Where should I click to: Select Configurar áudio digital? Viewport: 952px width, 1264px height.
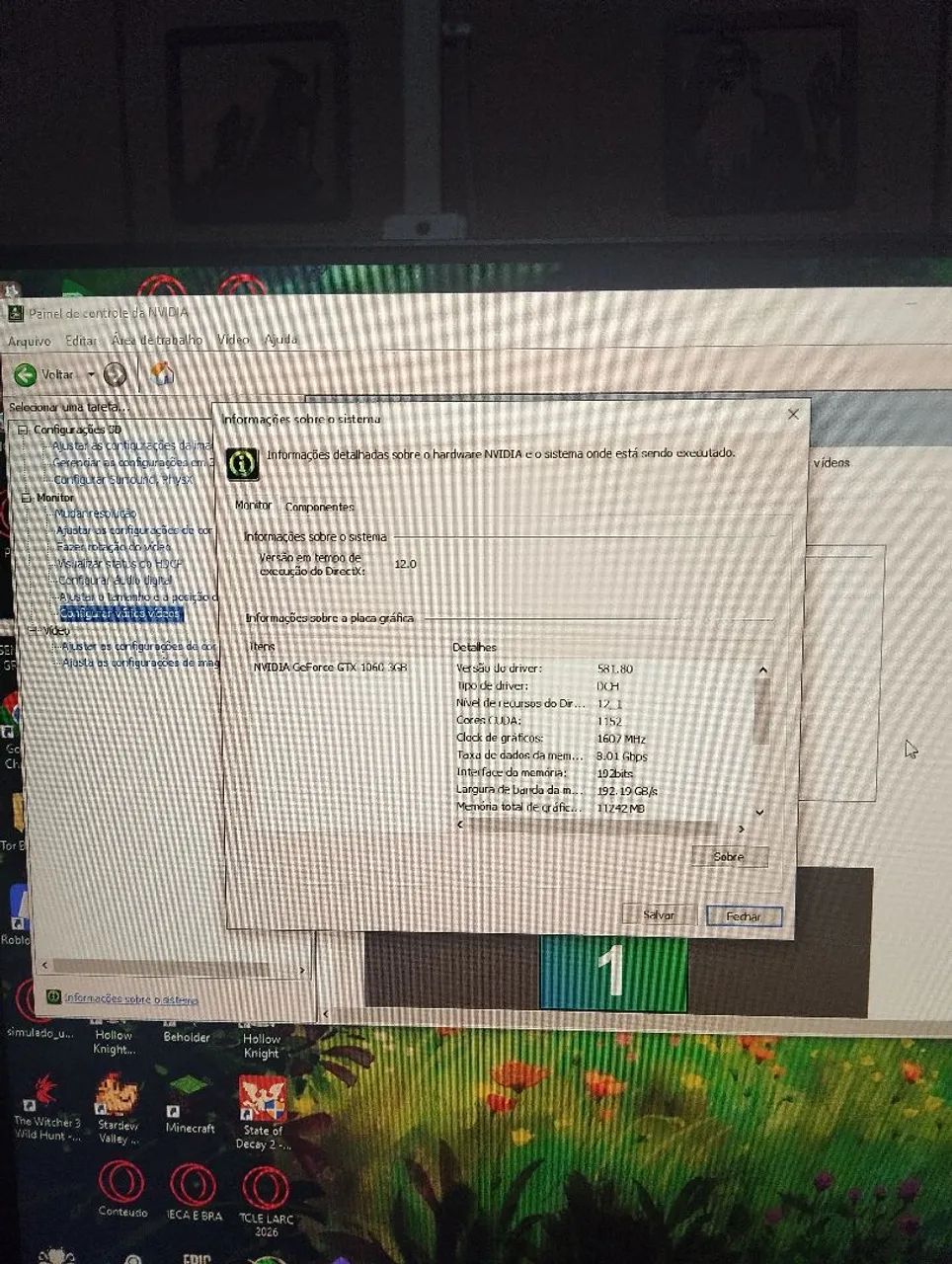pos(115,581)
